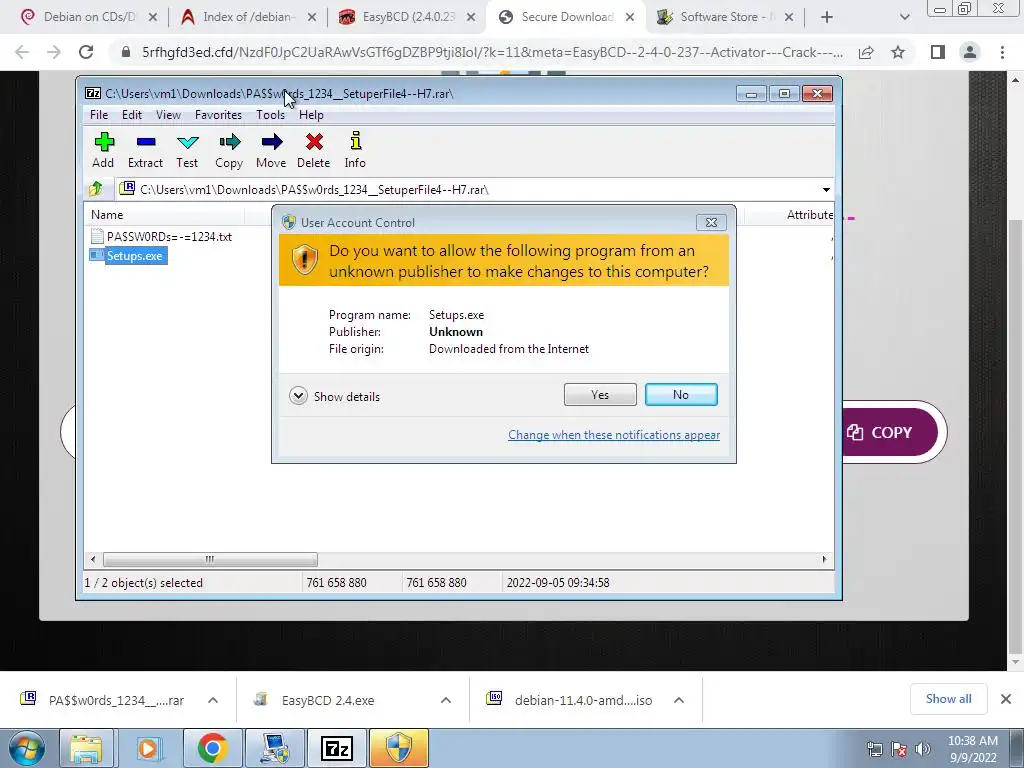The image size is (1024, 768).
Task: Click the Test toolbar icon in 7-Zip
Action: point(187,150)
